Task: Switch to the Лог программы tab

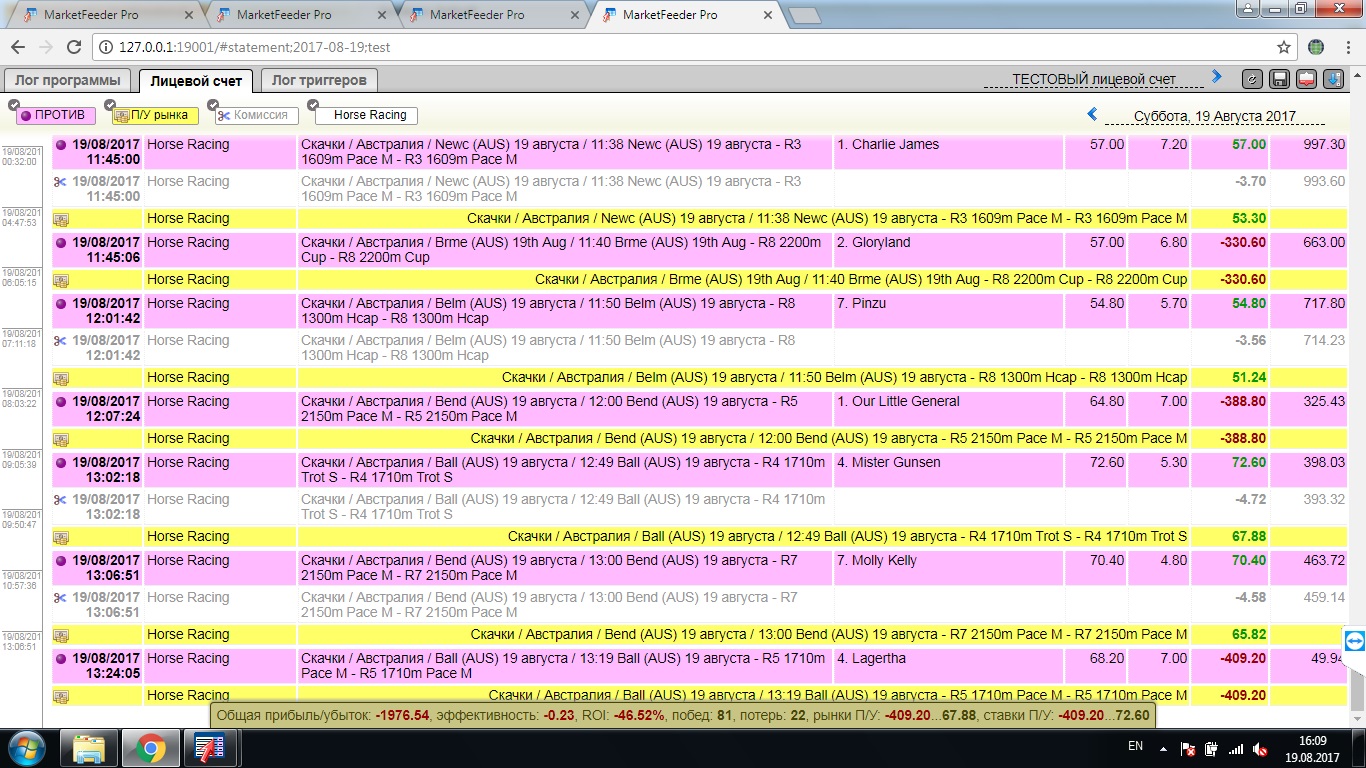Action: coord(67,80)
